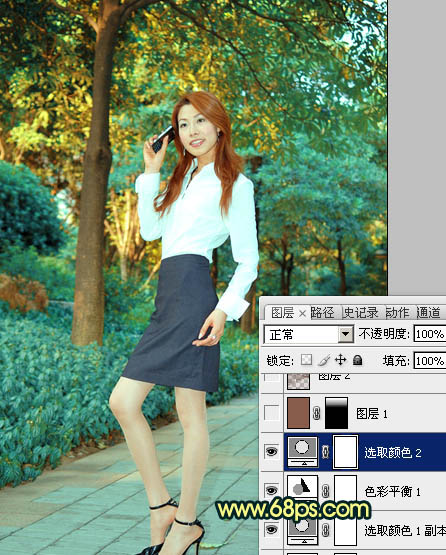446x555 pixels.
Task: Click the 填充 fill value field
Action: pos(430,361)
